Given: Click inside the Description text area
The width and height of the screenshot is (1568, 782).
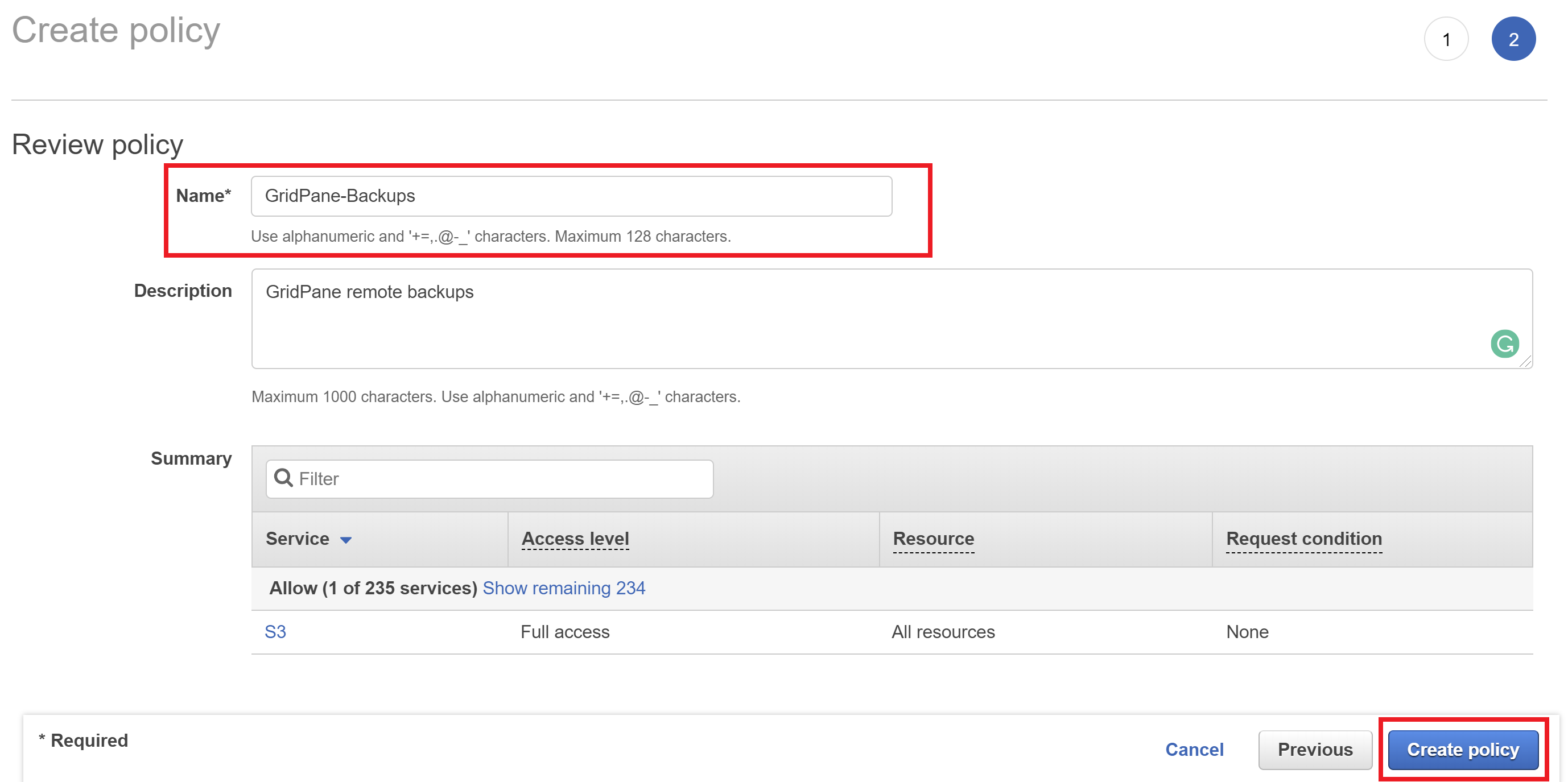Looking at the screenshot, I should coord(892,319).
